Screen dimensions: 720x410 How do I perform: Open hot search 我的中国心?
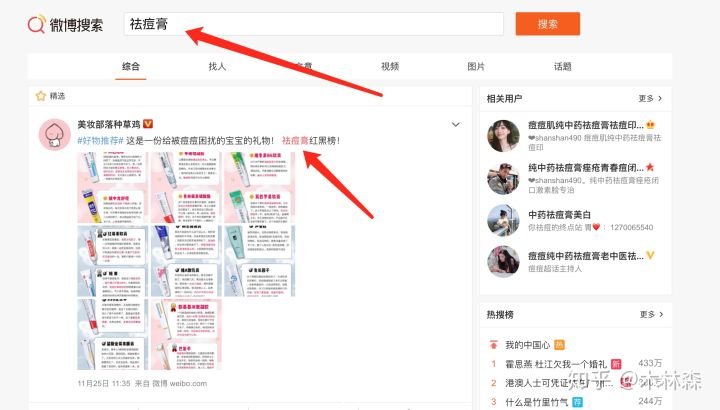528,345
